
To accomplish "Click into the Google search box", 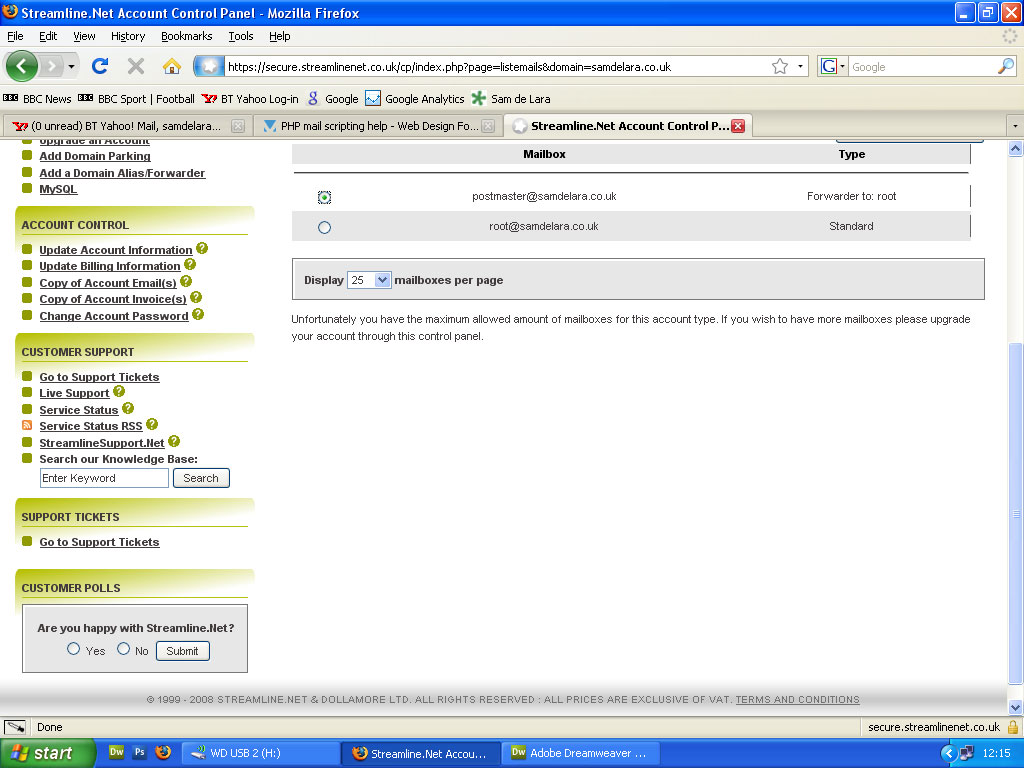I will (923, 67).
